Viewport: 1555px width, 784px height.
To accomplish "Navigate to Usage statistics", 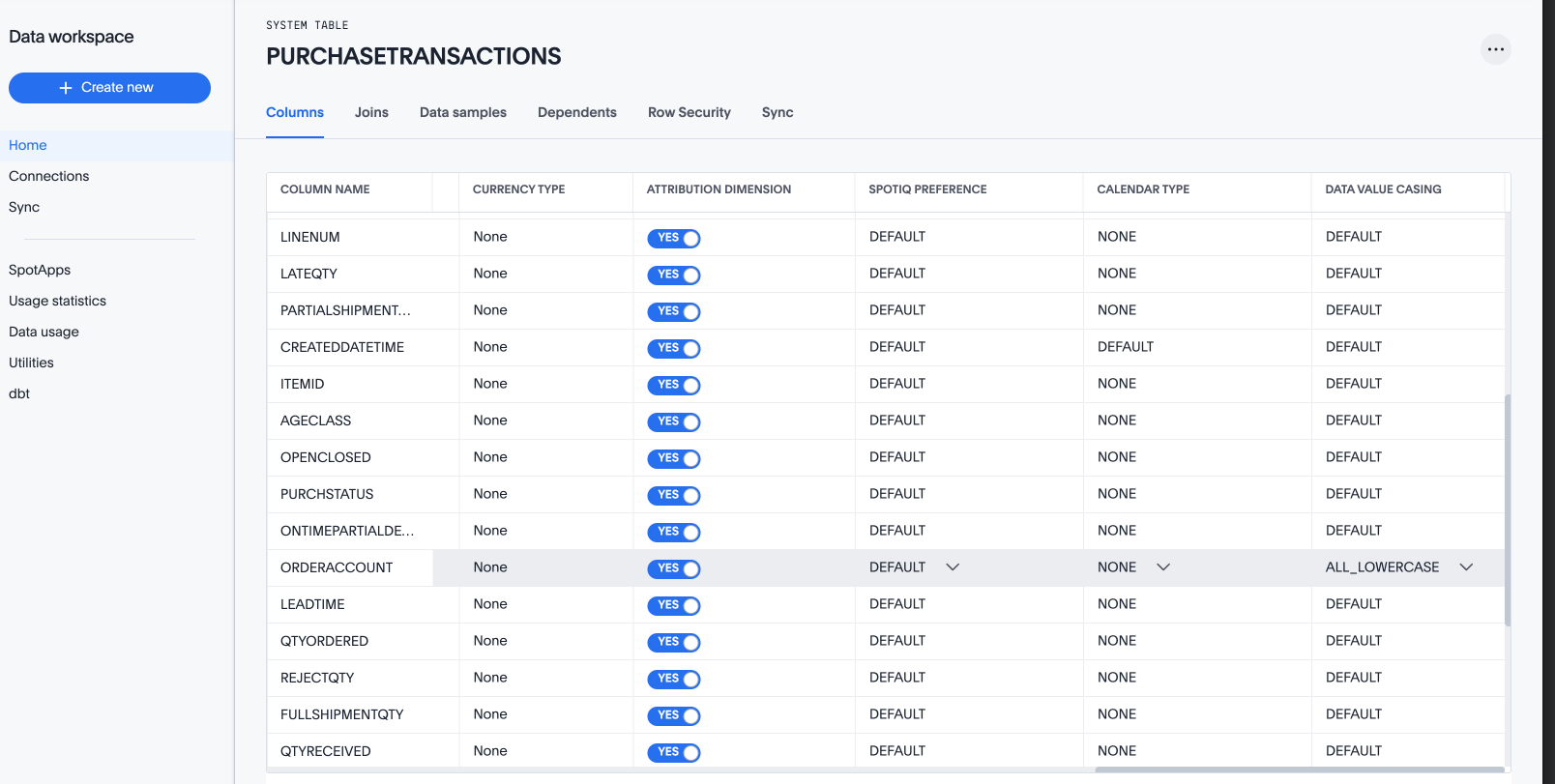I will coord(57,301).
